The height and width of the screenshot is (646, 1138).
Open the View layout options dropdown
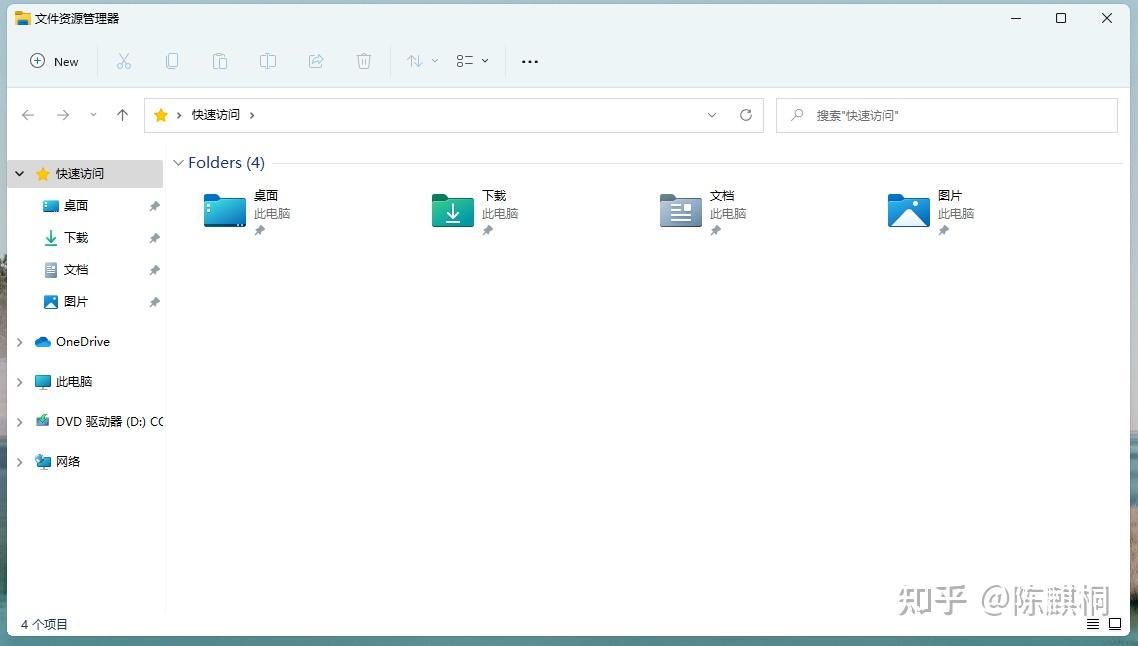pos(472,62)
